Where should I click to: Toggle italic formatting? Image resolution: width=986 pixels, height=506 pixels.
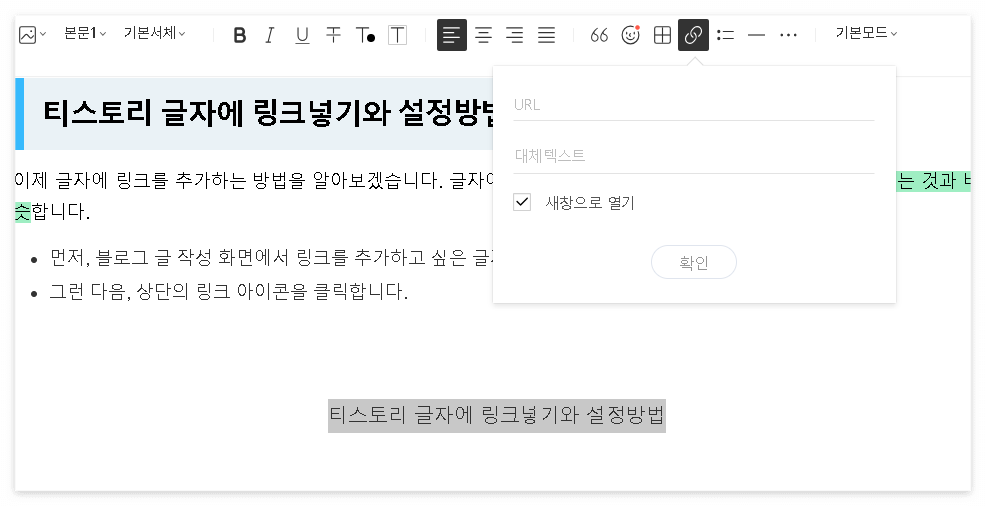[270, 35]
